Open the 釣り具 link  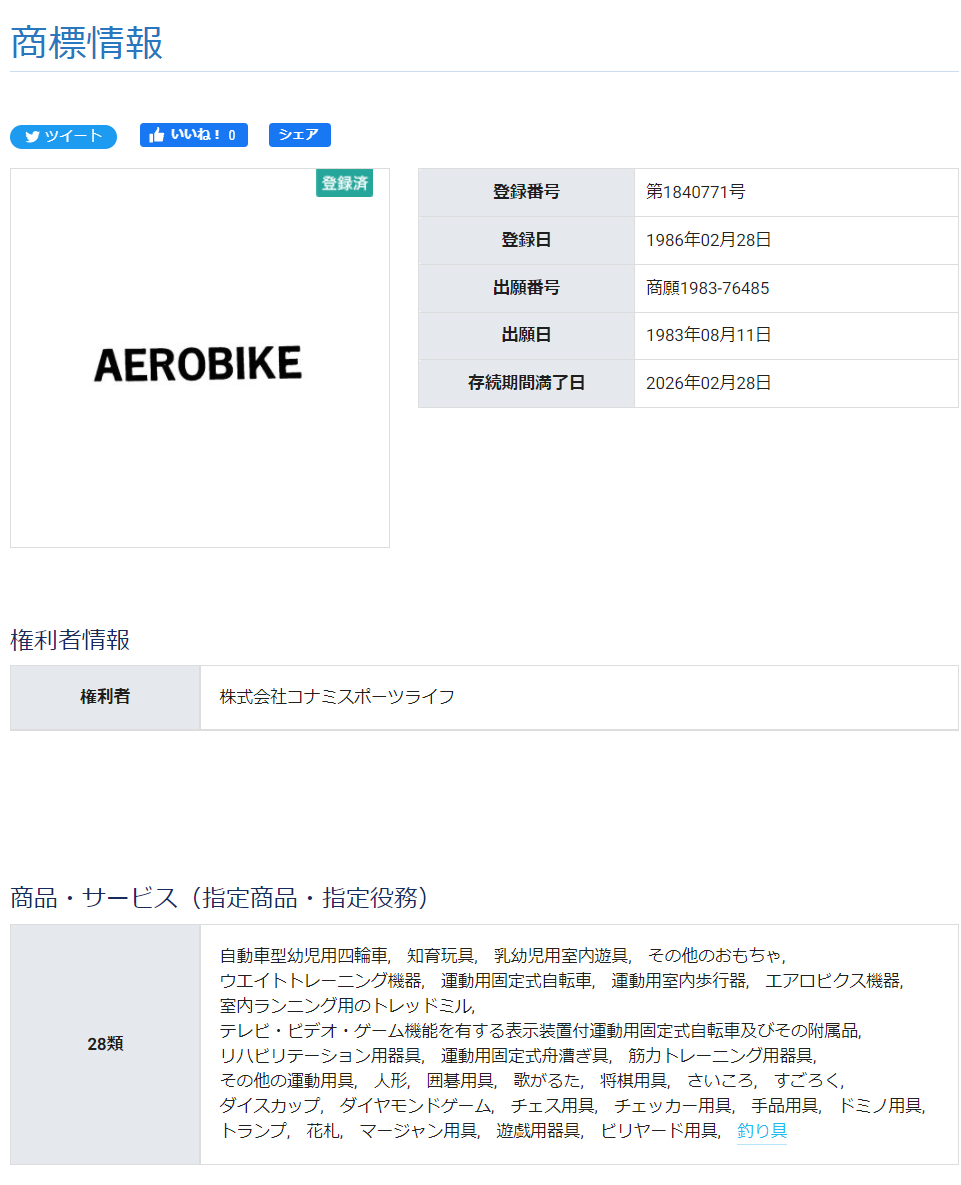(762, 1131)
